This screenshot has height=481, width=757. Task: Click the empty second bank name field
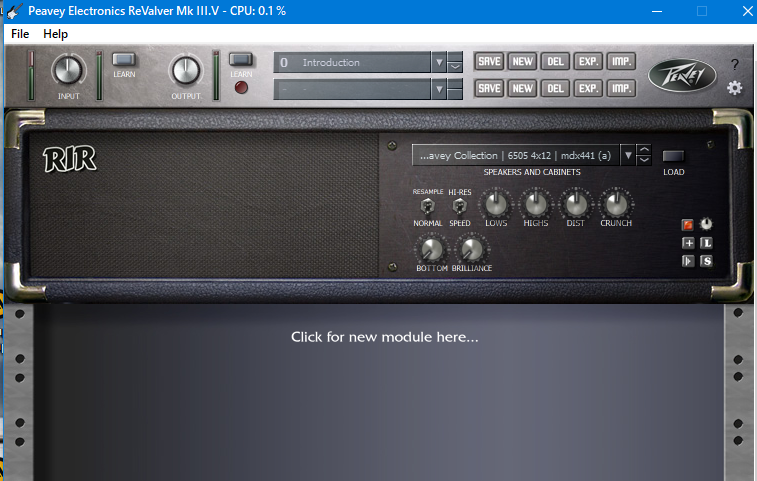coord(352,89)
